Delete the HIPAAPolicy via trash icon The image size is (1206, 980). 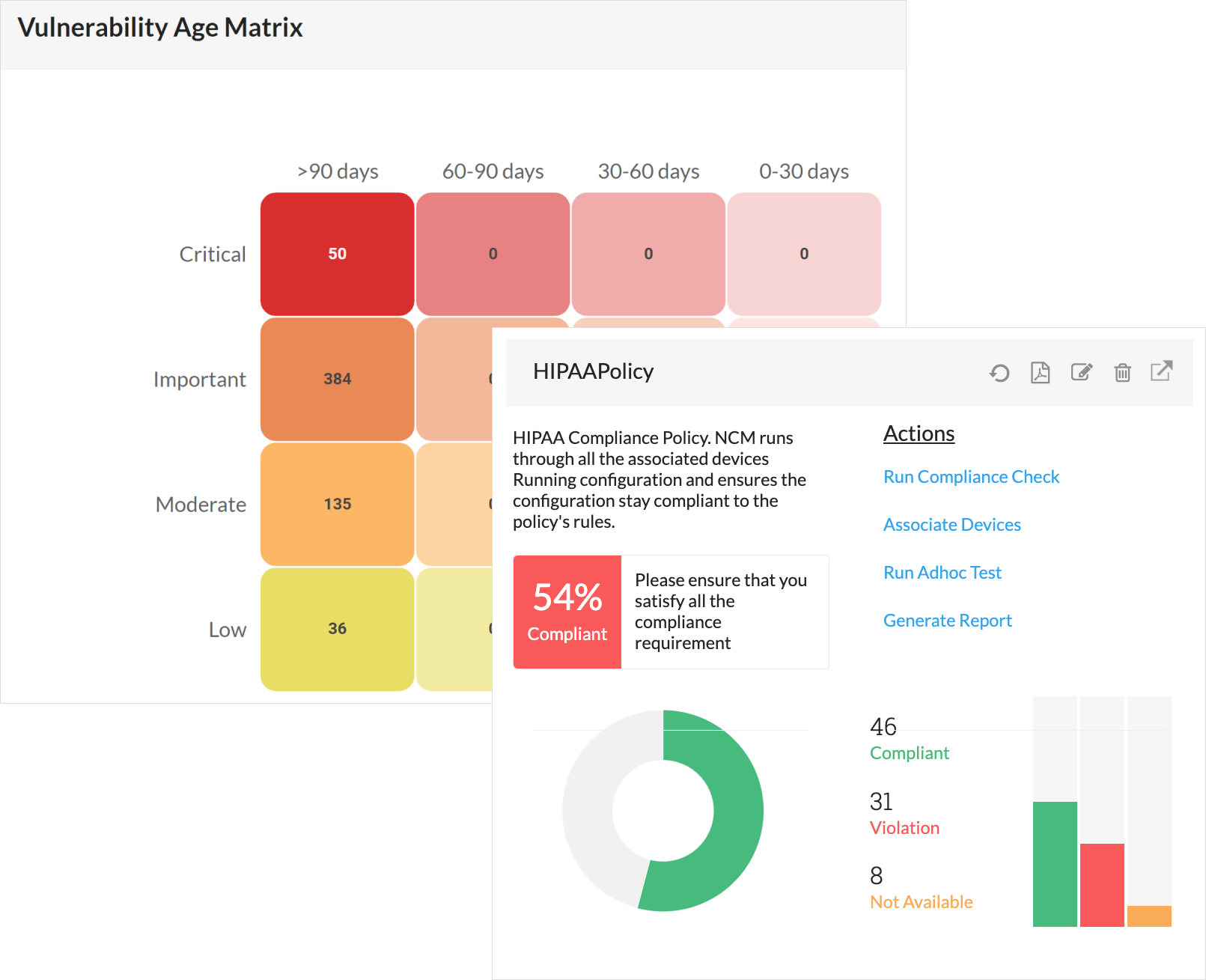pos(1122,372)
